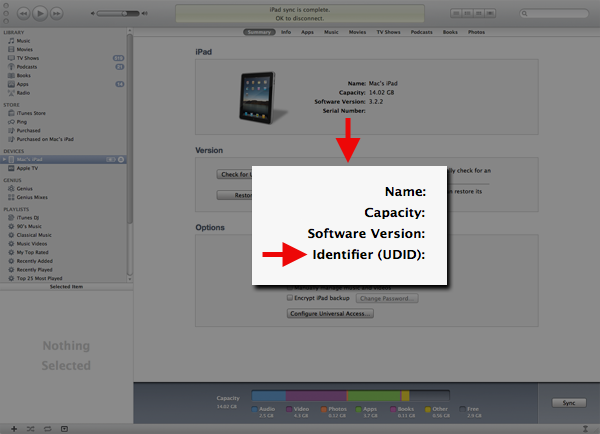Open the Photos tab

(478, 32)
